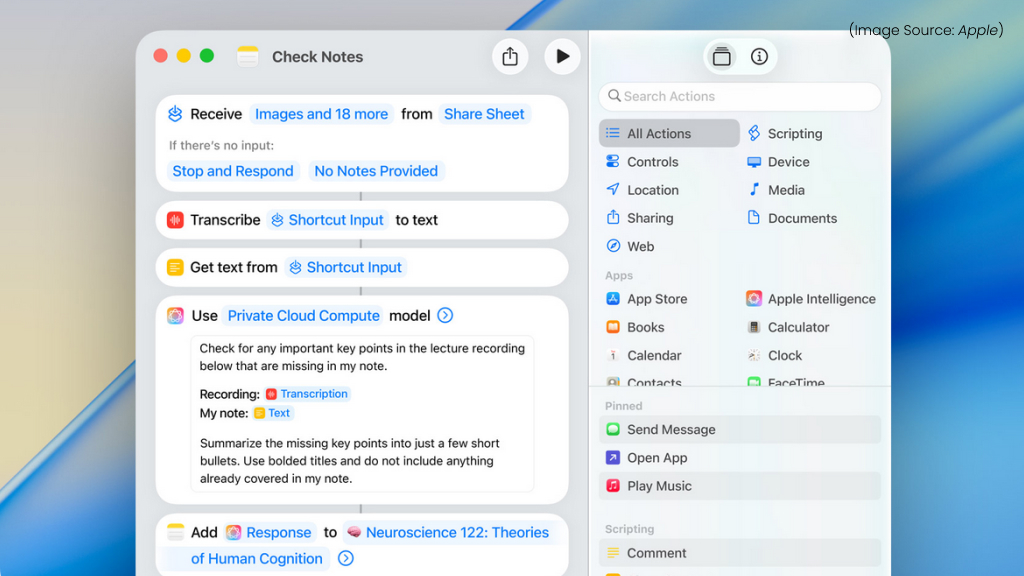Screen dimensions: 1024x576
Task: Zoom the Shortcuts editor window
Action: [207, 56]
